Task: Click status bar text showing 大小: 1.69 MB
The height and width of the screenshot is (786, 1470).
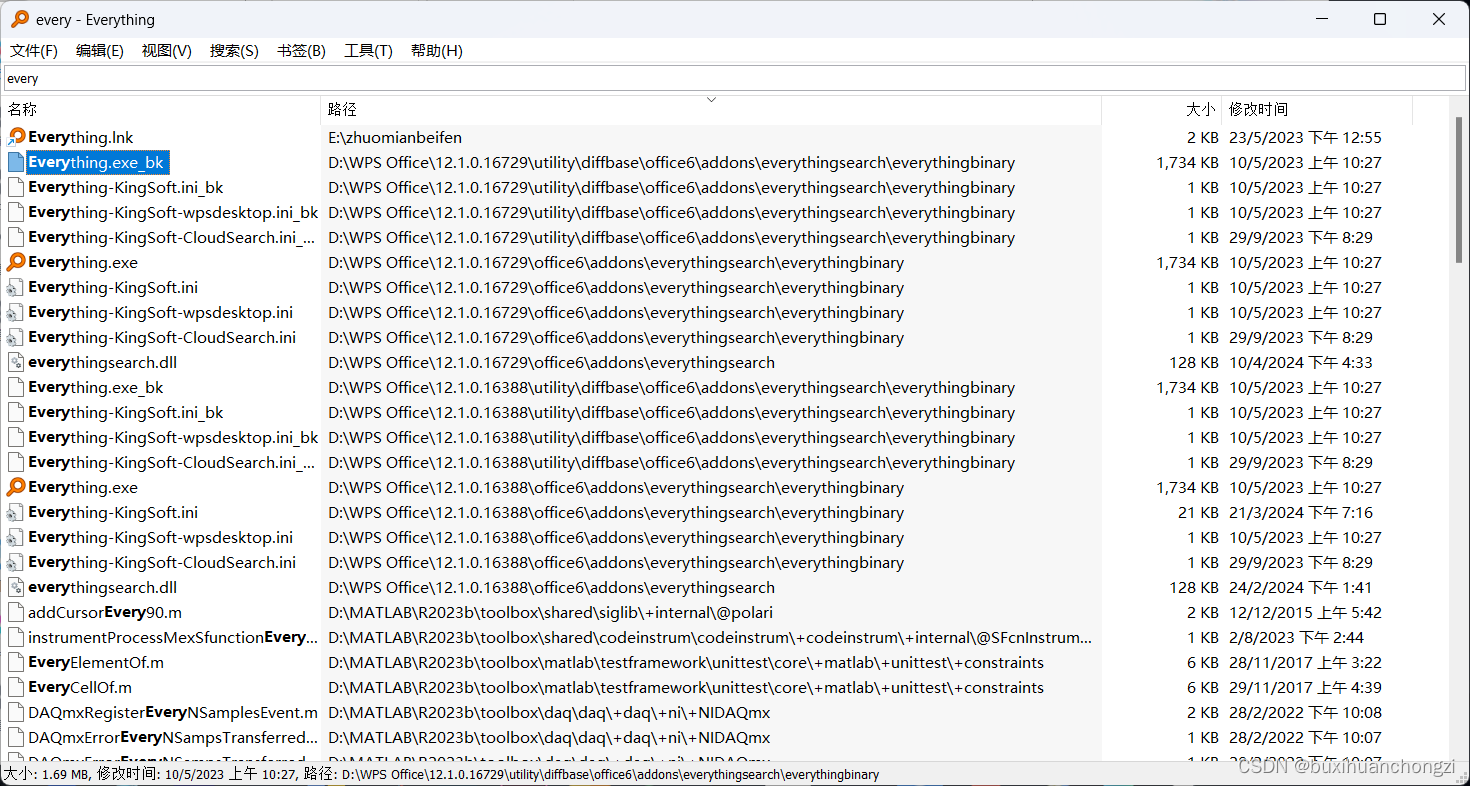Action: (x=47, y=774)
